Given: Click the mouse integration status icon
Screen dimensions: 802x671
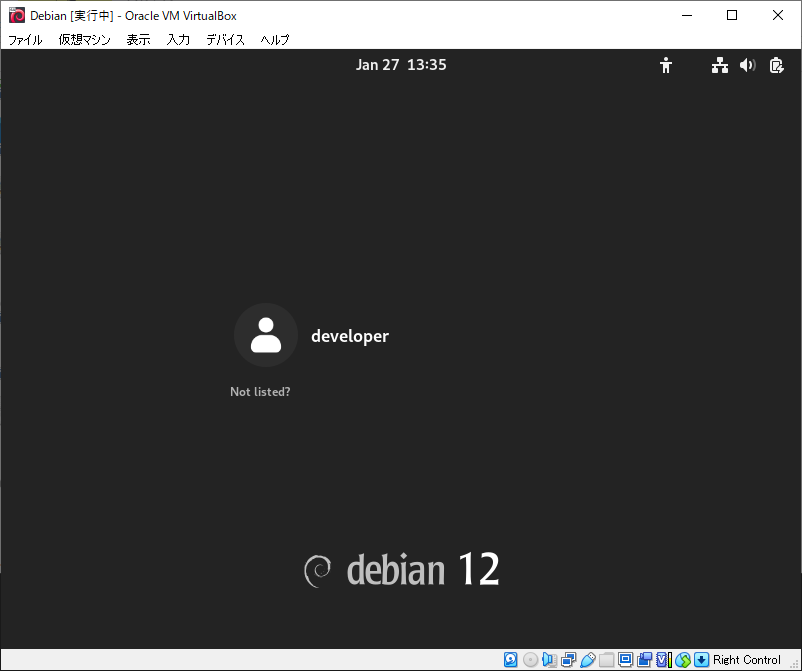Looking at the screenshot, I should pos(683,659).
